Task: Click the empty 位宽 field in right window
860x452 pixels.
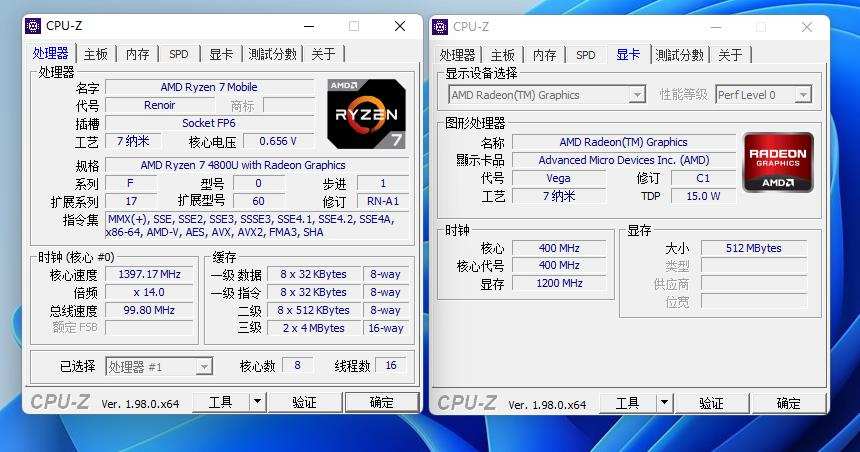Action: point(754,301)
